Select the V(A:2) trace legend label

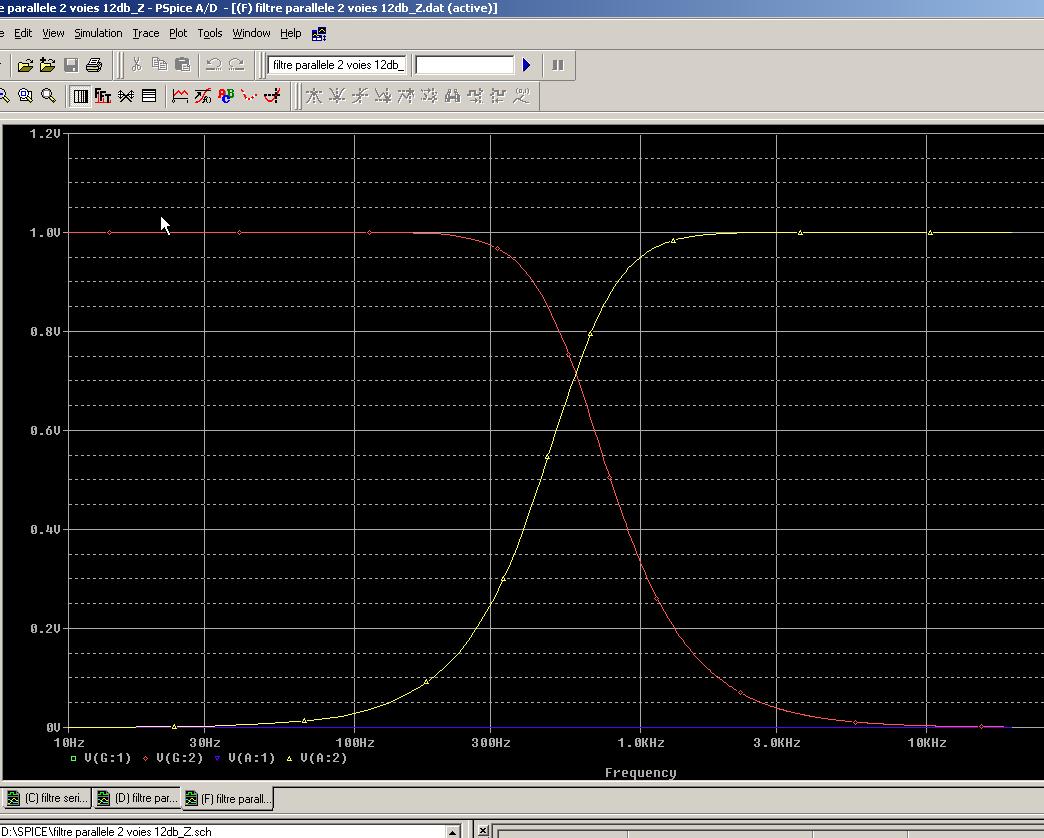coord(324,757)
